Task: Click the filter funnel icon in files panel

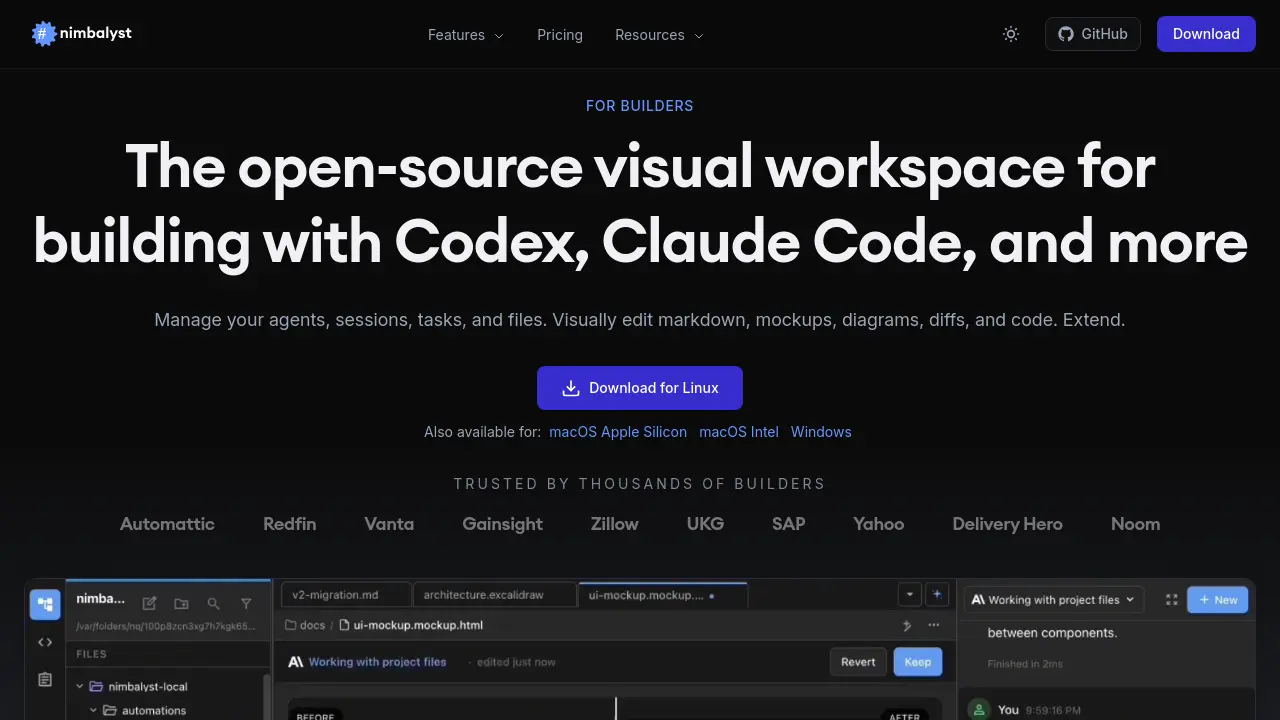Action: [x=246, y=603]
